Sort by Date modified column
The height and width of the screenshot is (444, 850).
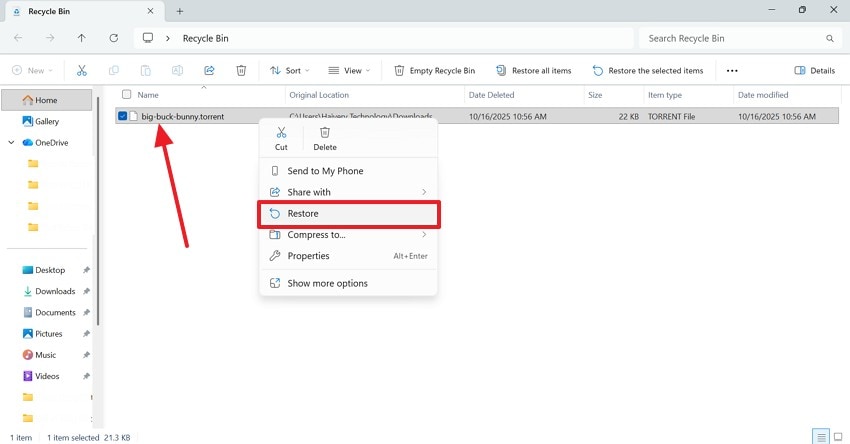point(763,95)
